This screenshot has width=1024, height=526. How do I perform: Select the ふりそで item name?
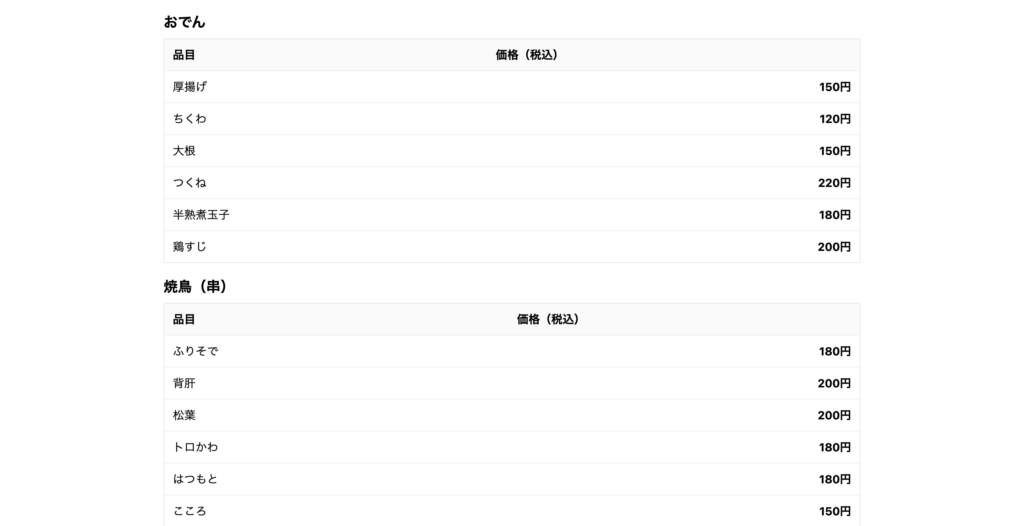[195, 352]
